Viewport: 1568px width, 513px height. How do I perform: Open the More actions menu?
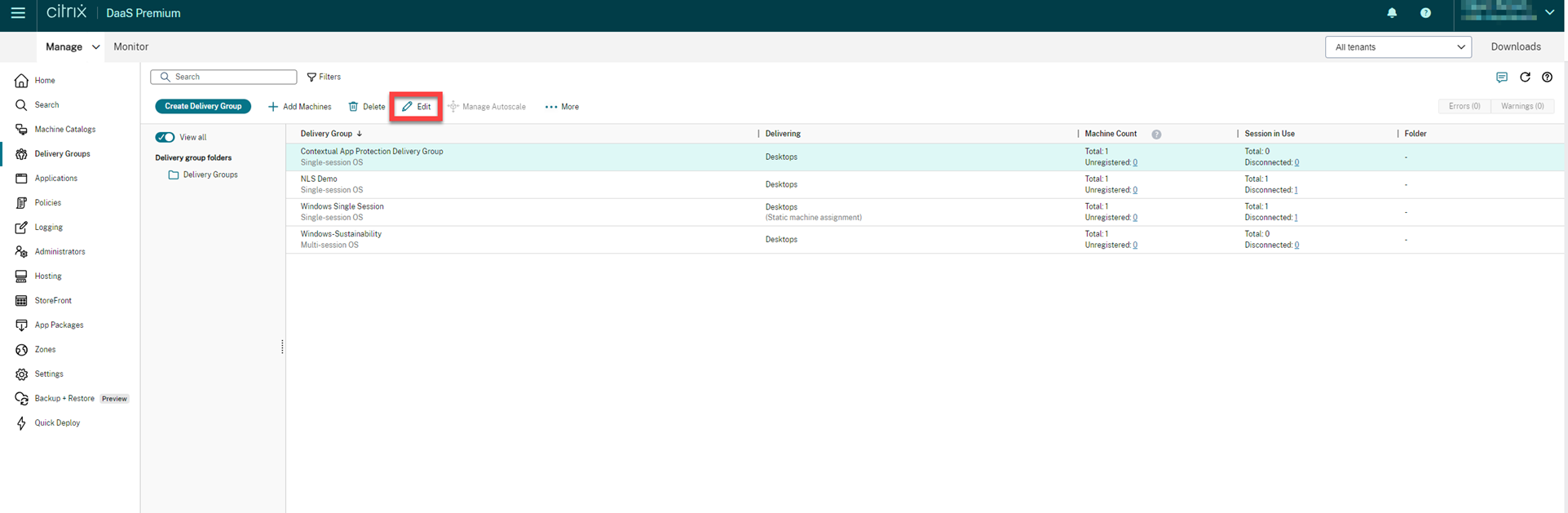(x=562, y=107)
